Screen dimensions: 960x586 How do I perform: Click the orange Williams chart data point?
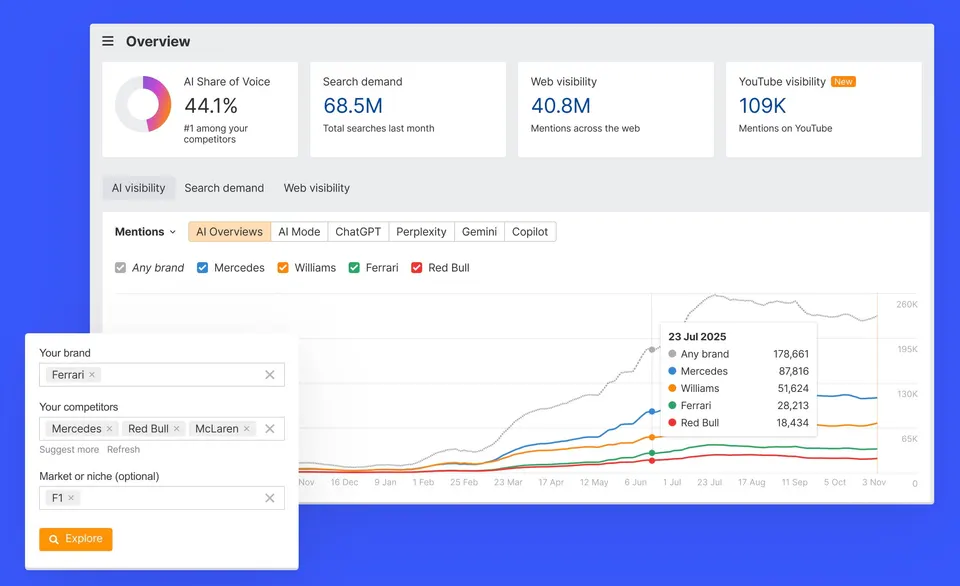652,437
